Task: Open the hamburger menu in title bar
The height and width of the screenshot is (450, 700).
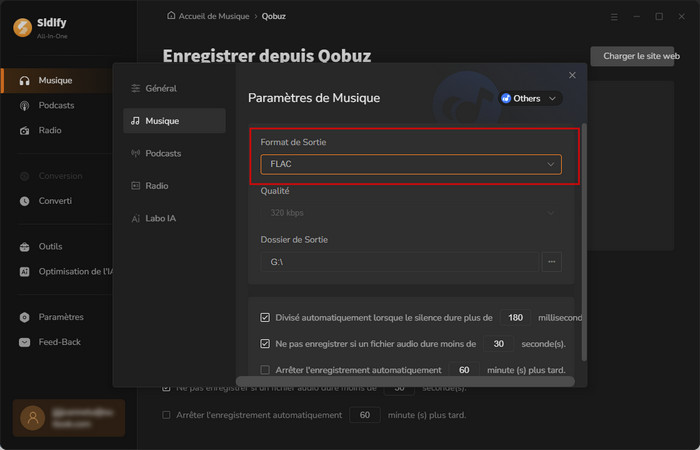Action: click(614, 17)
